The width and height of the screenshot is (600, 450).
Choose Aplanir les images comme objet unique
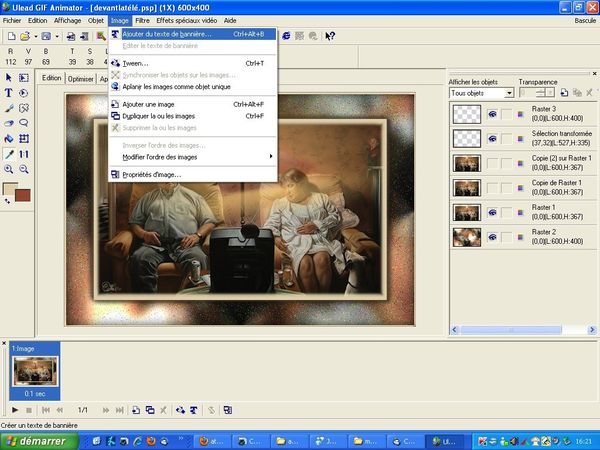pos(193,87)
